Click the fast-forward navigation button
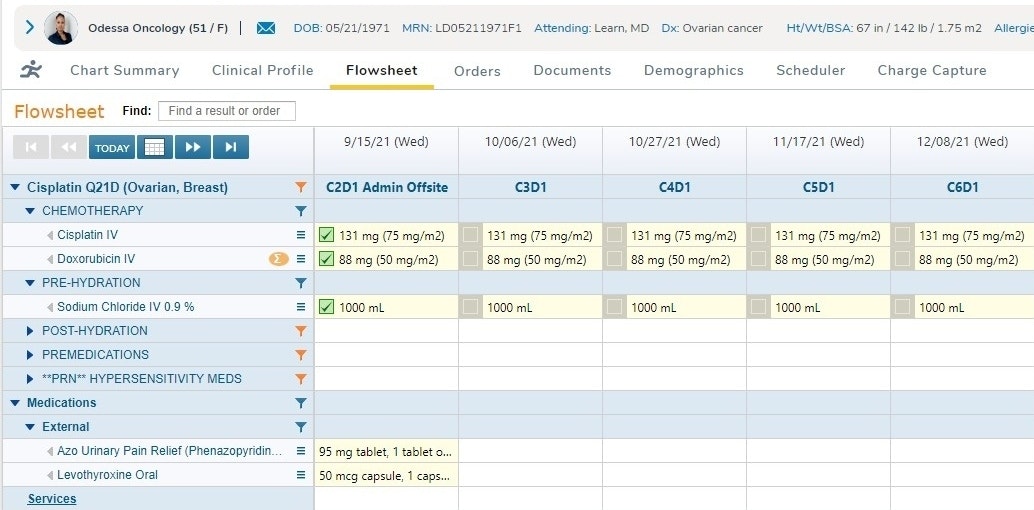1034x510 pixels. [x=192, y=148]
